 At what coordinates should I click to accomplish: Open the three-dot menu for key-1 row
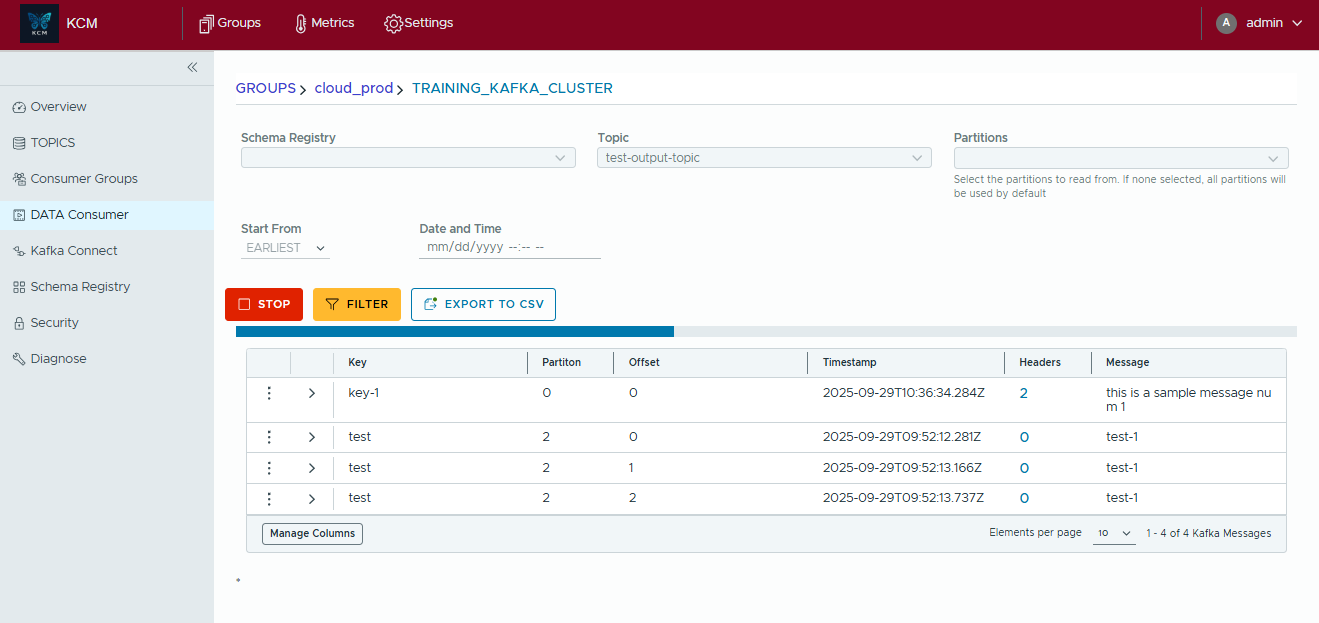pyautogui.click(x=268, y=393)
